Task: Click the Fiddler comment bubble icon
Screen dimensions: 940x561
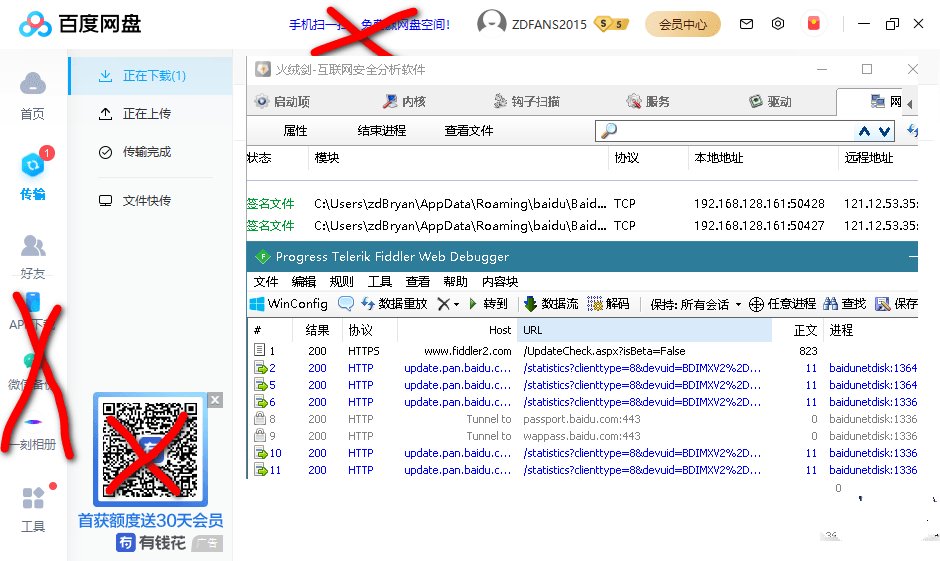Action: coord(346,304)
